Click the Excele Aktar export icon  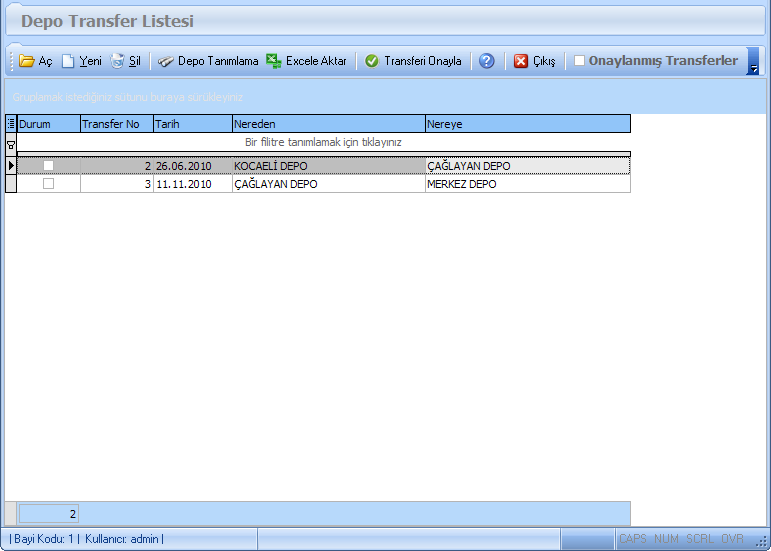(x=274, y=61)
